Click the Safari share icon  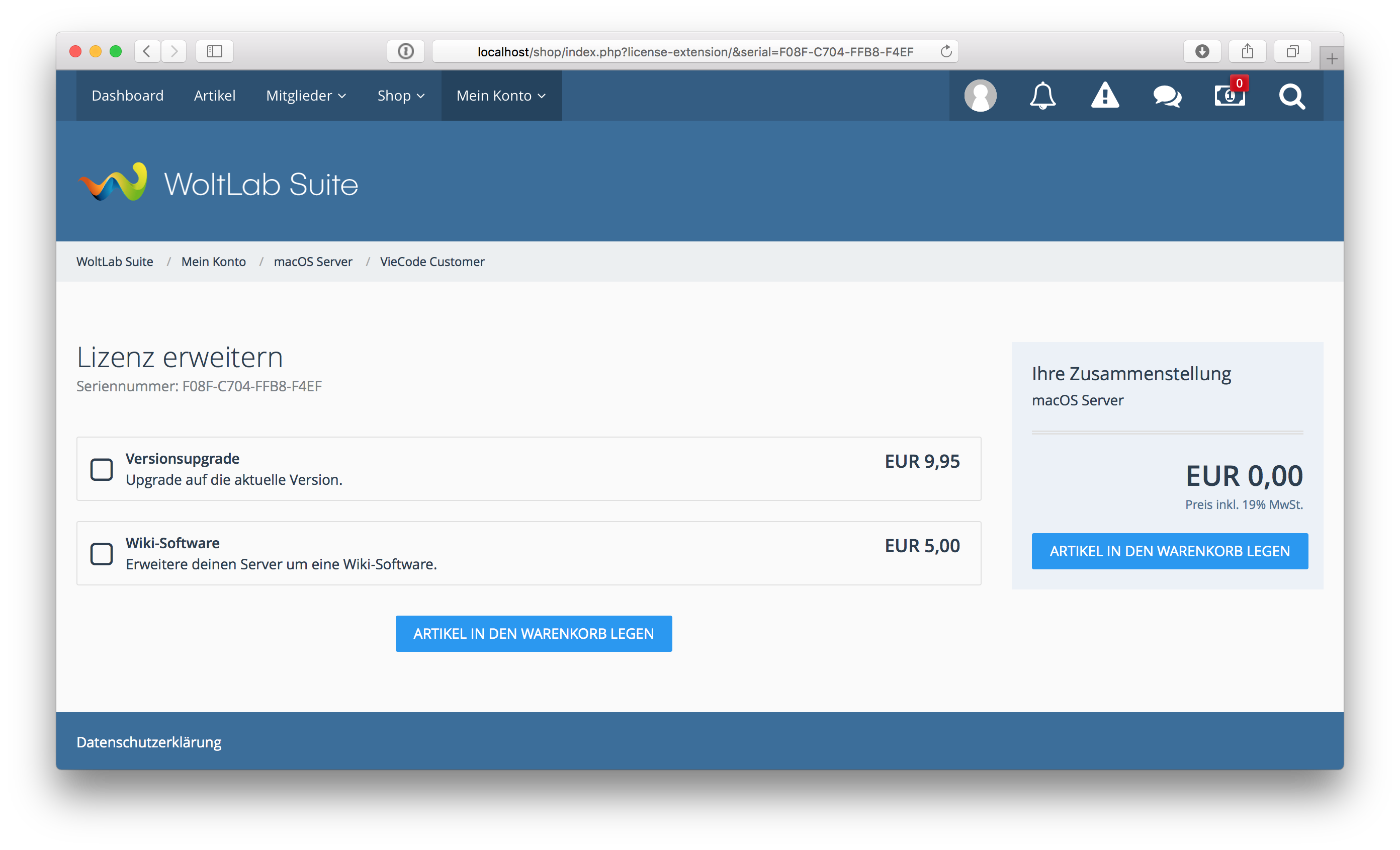(1247, 51)
